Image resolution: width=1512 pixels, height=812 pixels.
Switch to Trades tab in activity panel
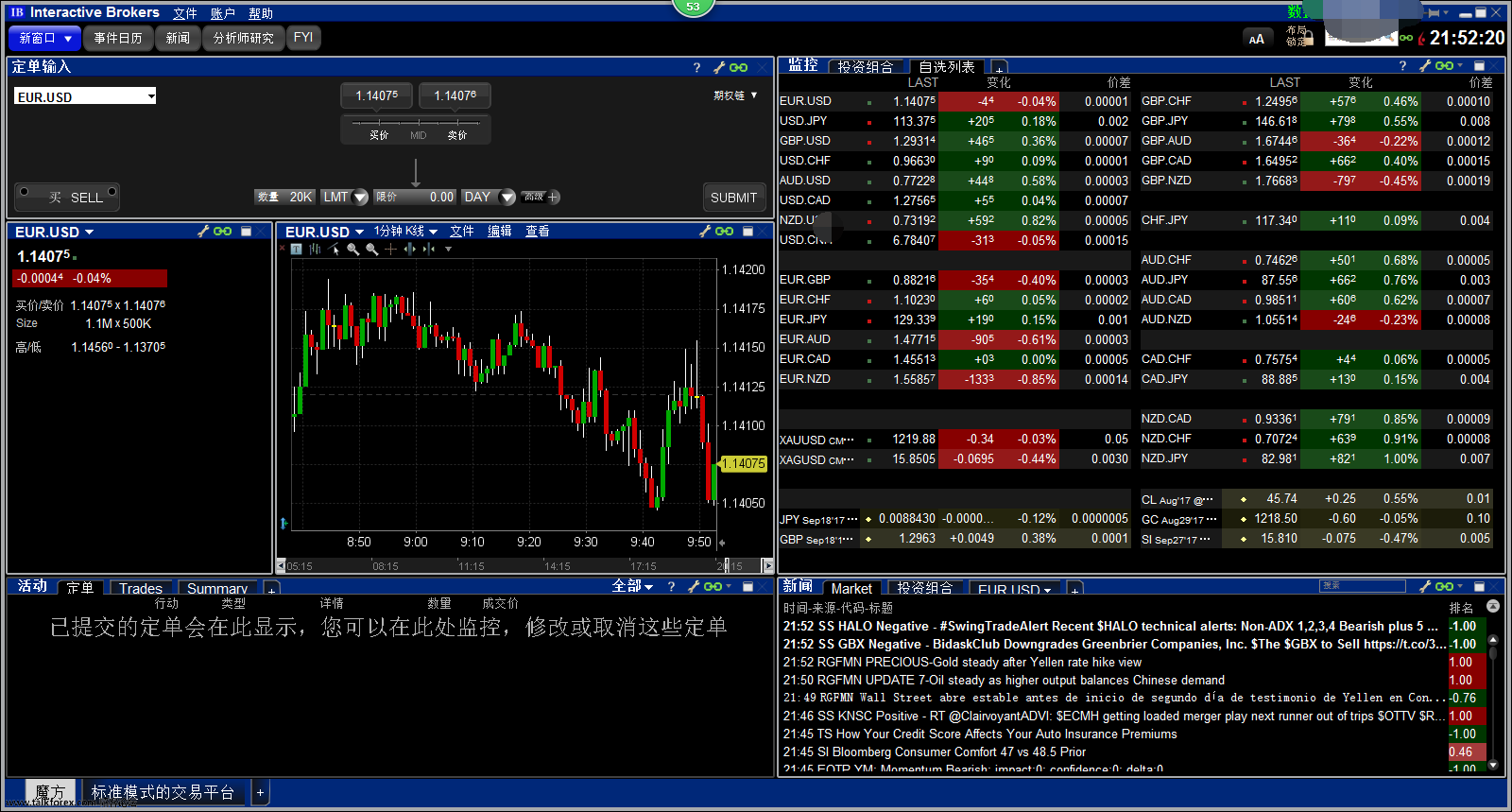[x=141, y=588]
